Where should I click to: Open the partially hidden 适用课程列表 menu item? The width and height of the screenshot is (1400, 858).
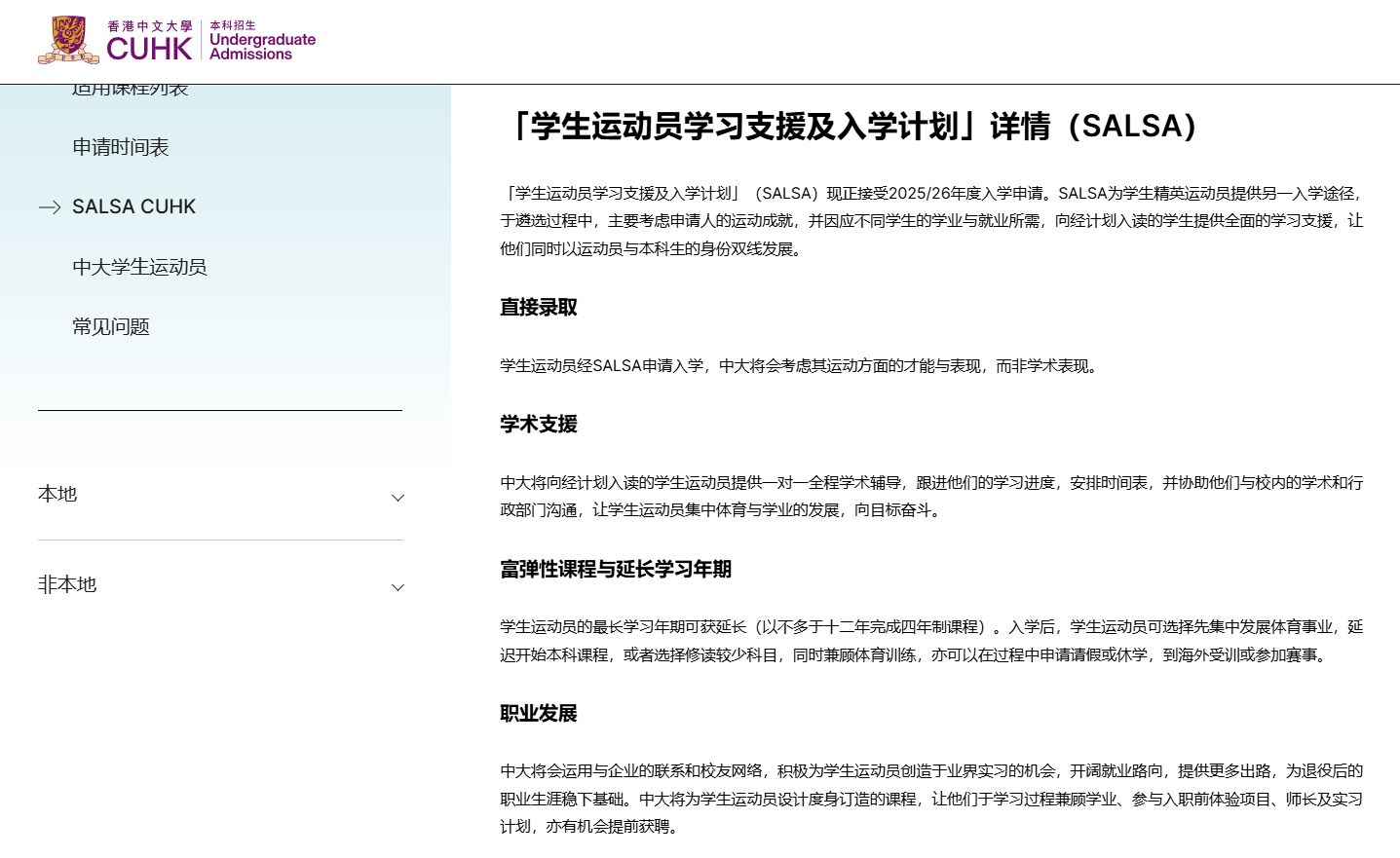point(131,90)
